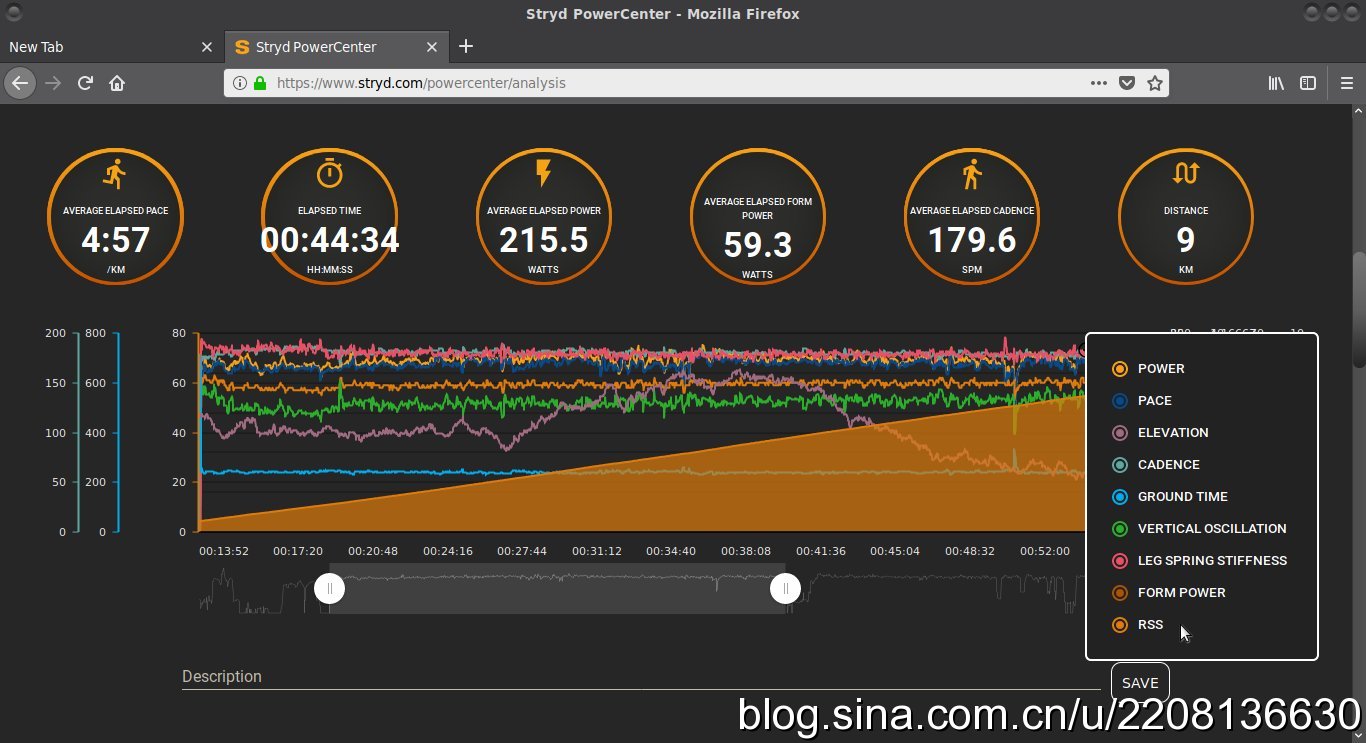Toggle the LEG SPRING STIFFNESS series
The height and width of the screenshot is (743, 1366).
click(1199, 561)
